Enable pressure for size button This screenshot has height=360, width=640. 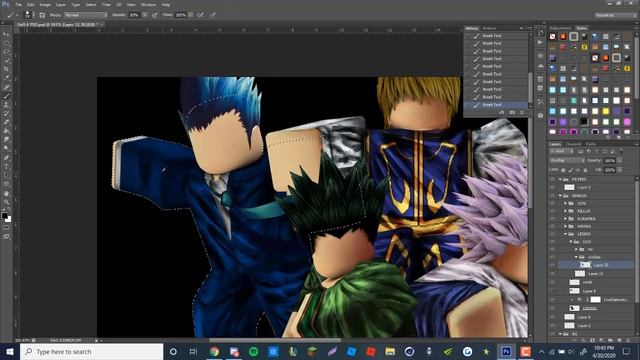[213, 15]
